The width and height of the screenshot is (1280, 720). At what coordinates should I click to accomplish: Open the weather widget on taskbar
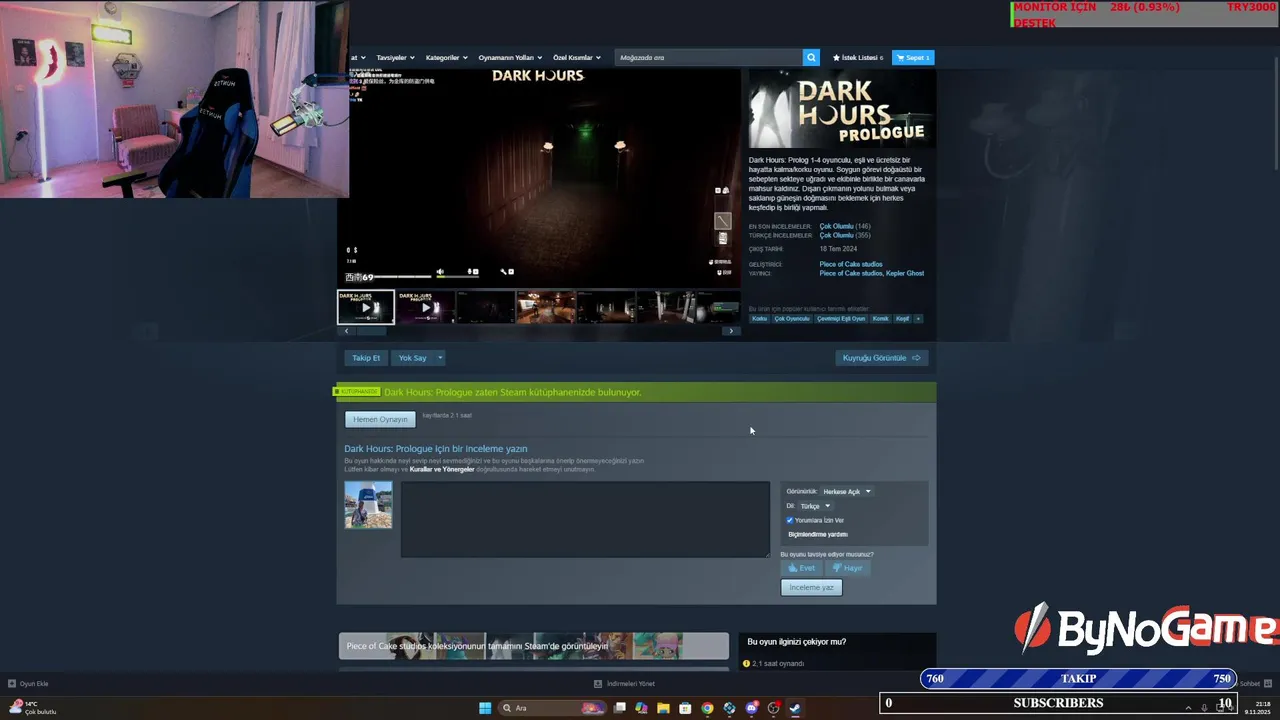(x=32, y=708)
